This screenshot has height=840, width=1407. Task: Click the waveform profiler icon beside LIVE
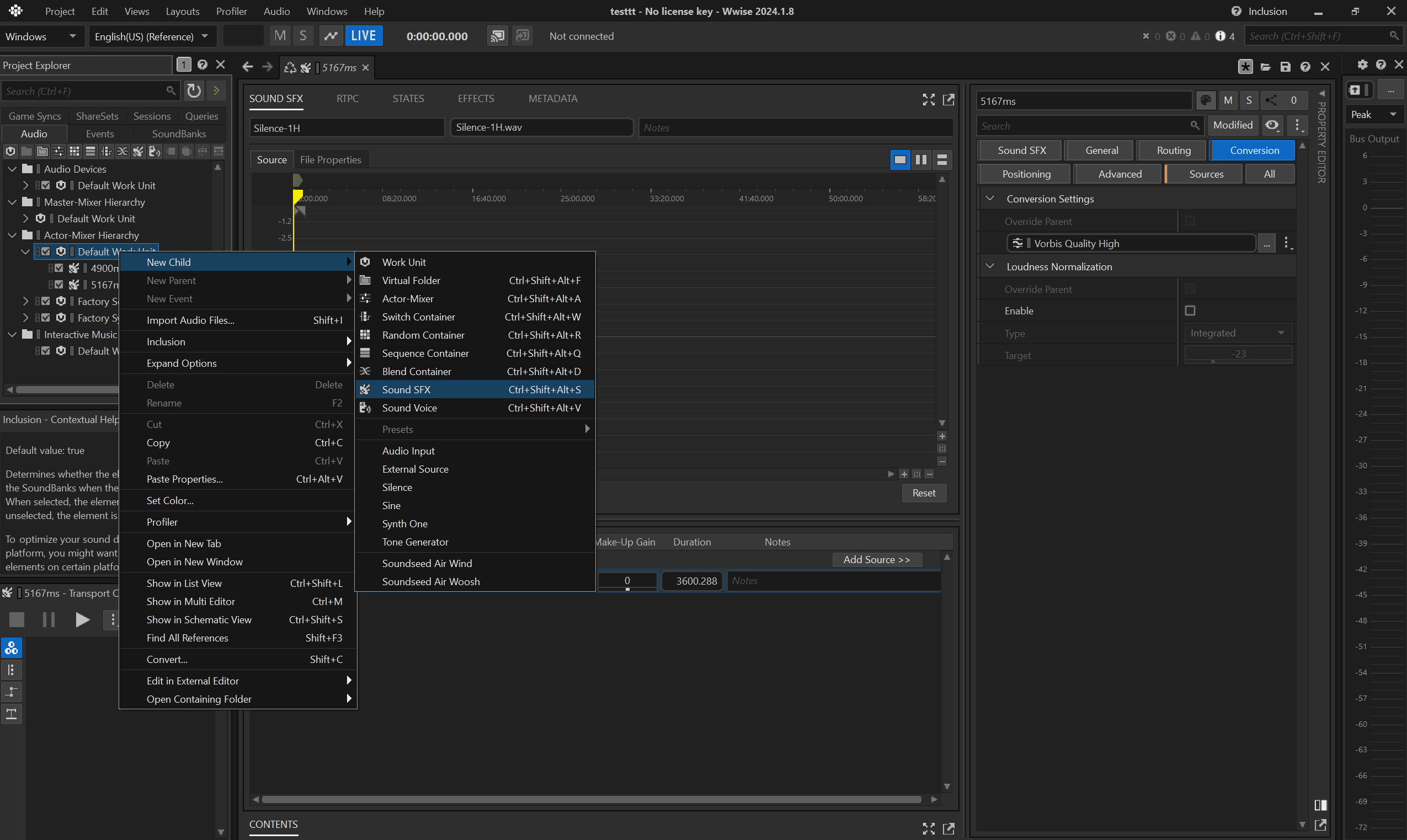pyautogui.click(x=331, y=36)
